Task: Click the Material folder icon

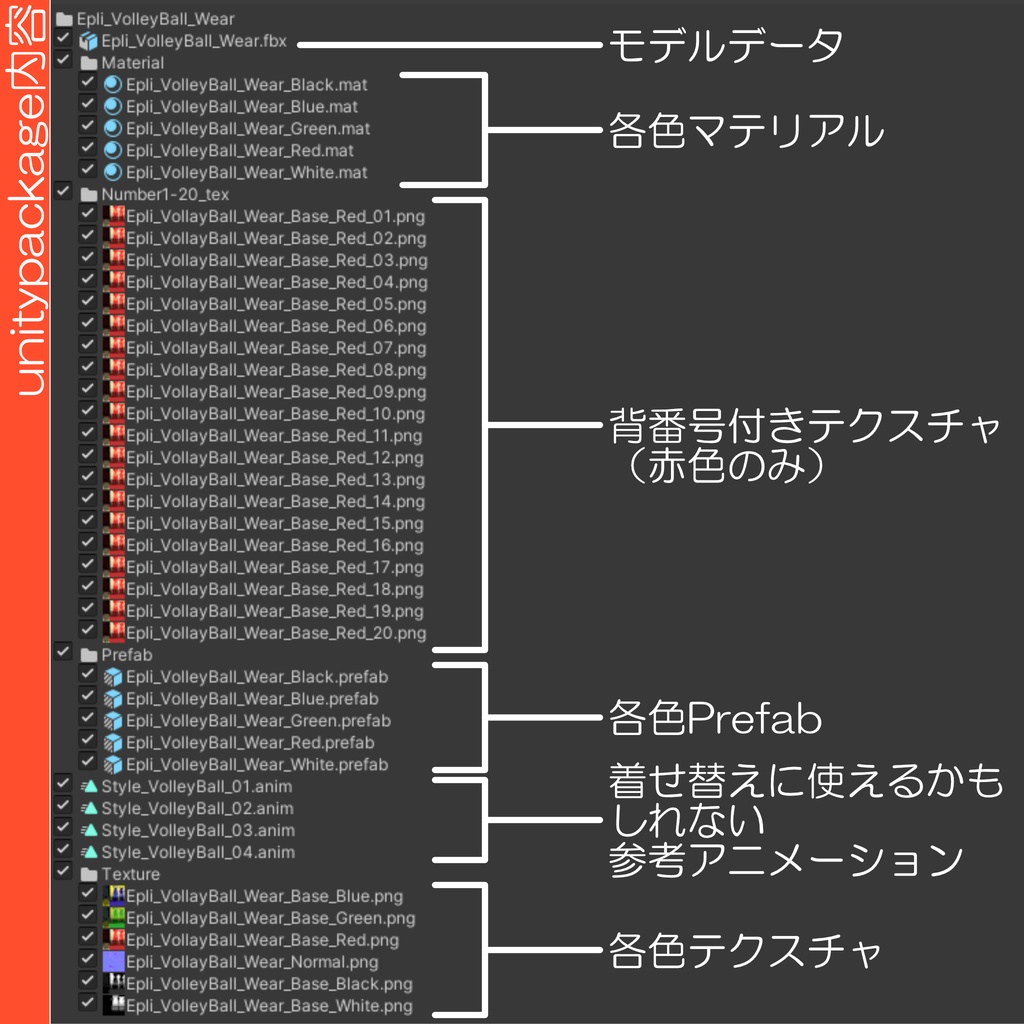Action: point(87,62)
